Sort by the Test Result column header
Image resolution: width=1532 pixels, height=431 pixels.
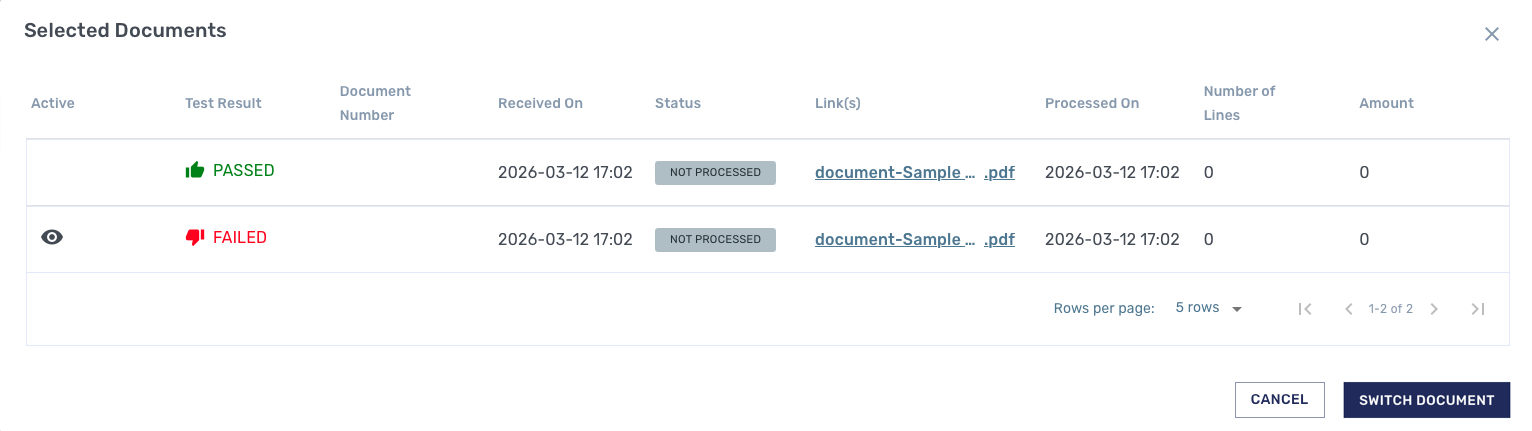(223, 103)
